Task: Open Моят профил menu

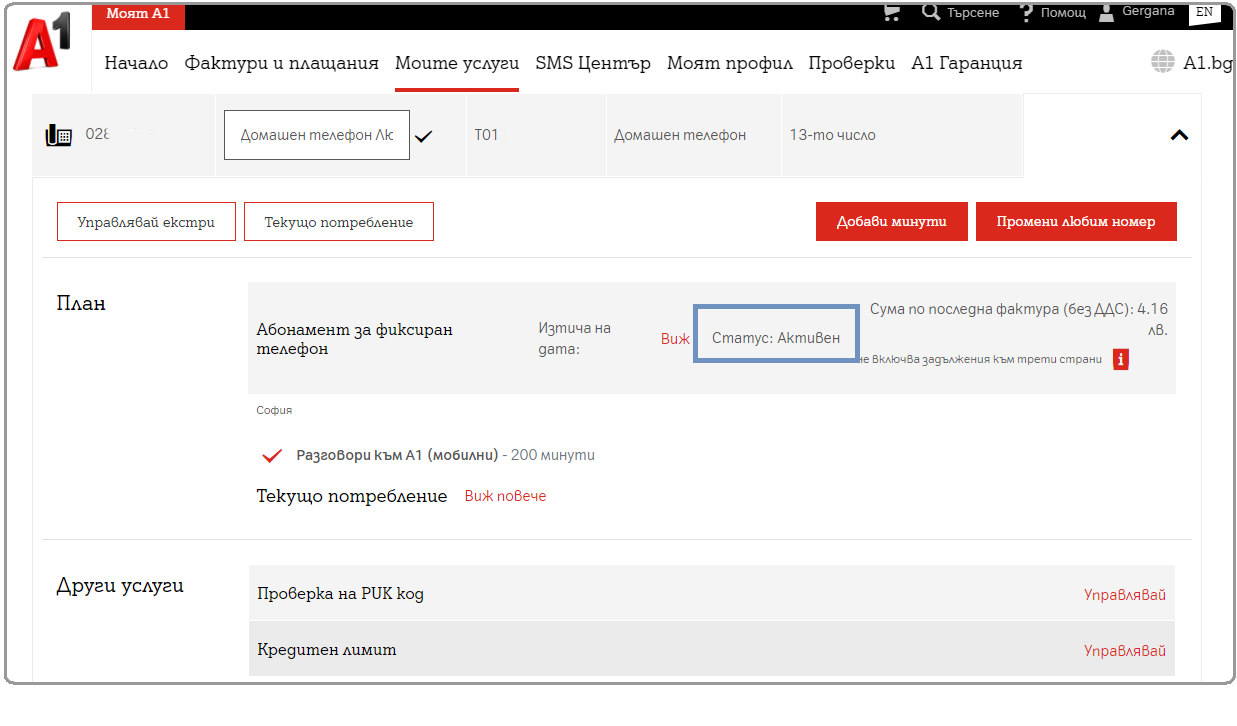Action: [x=730, y=63]
